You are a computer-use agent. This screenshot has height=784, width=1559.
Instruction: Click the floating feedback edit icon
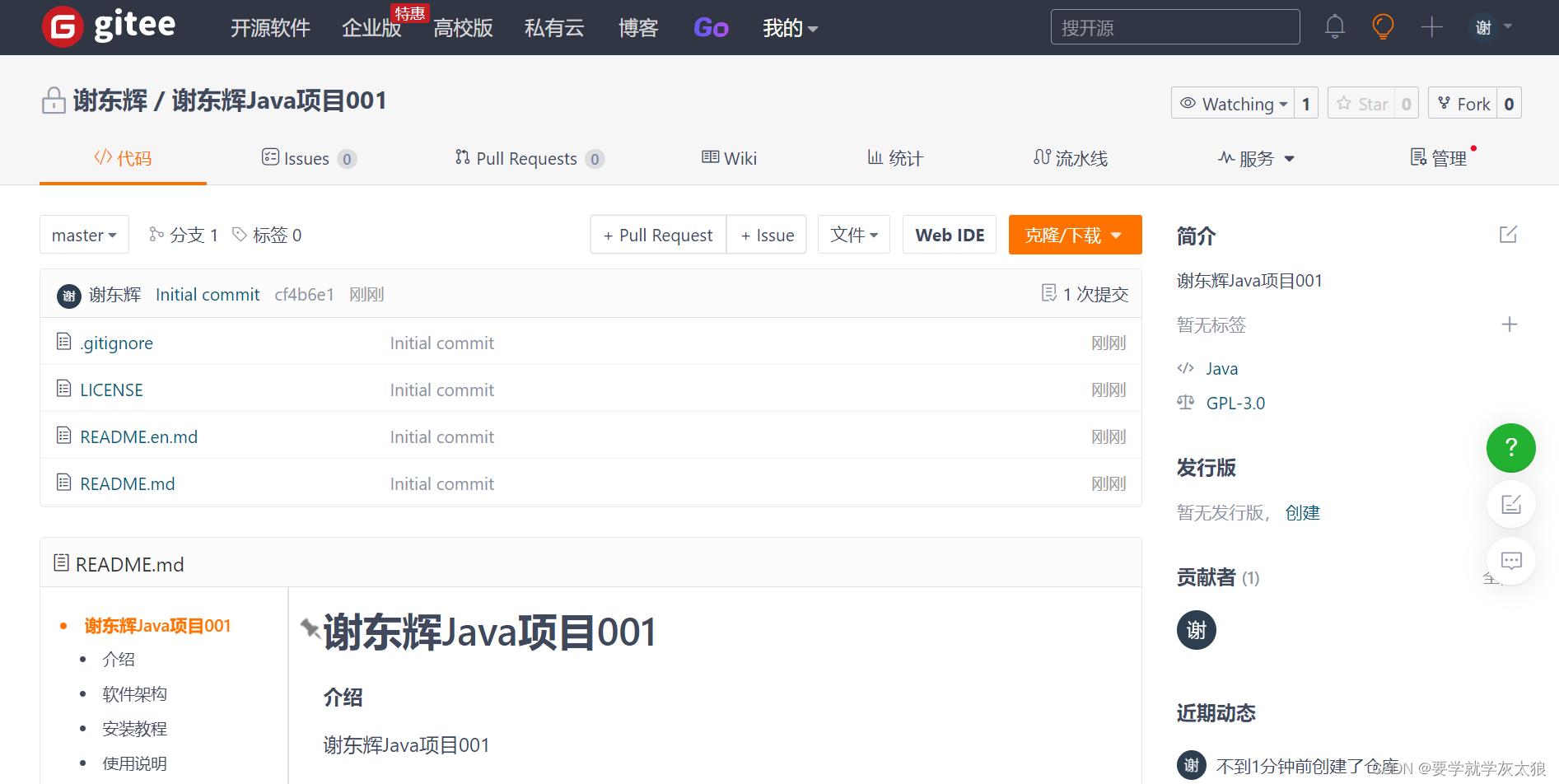click(1510, 504)
